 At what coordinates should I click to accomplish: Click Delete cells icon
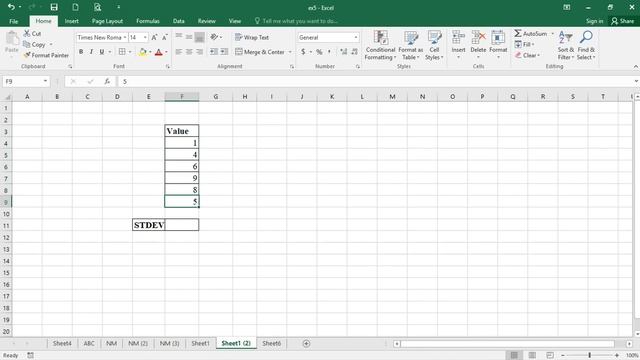tap(478, 38)
